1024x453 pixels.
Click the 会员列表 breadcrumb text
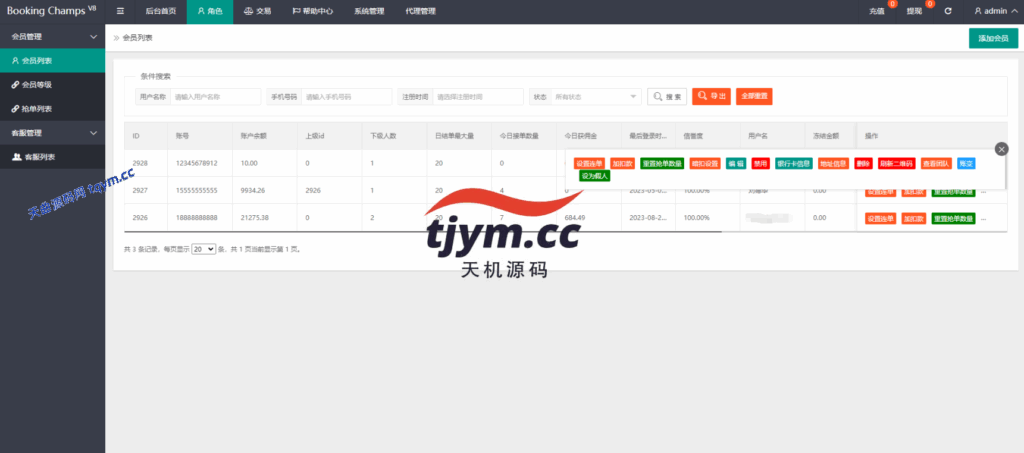[138, 39]
